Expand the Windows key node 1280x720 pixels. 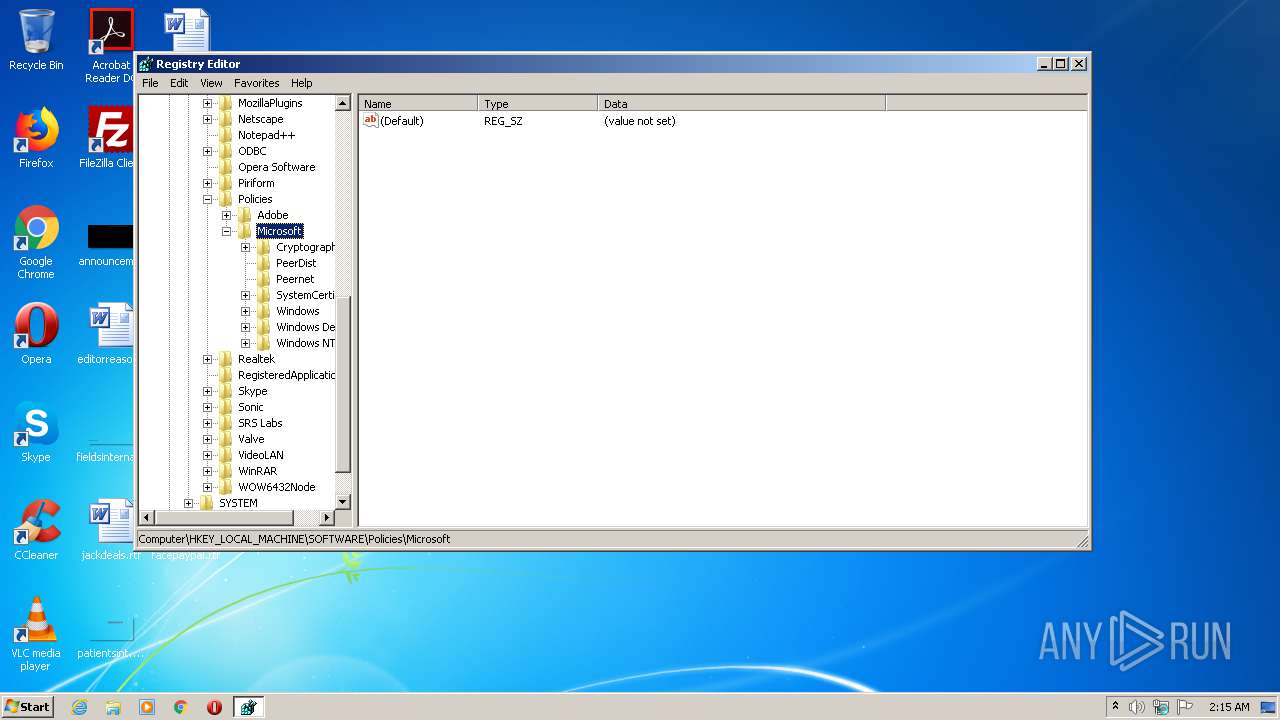246,311
